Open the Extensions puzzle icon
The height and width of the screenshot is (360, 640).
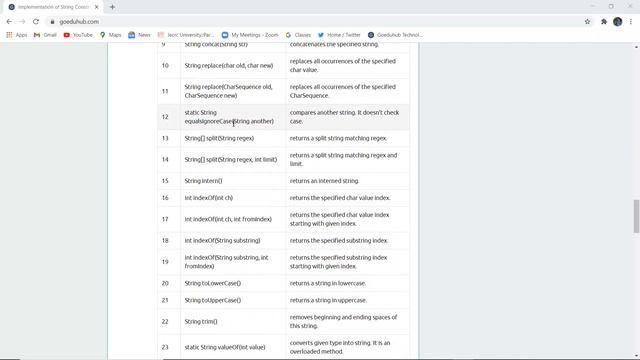[x=604, y=22]
